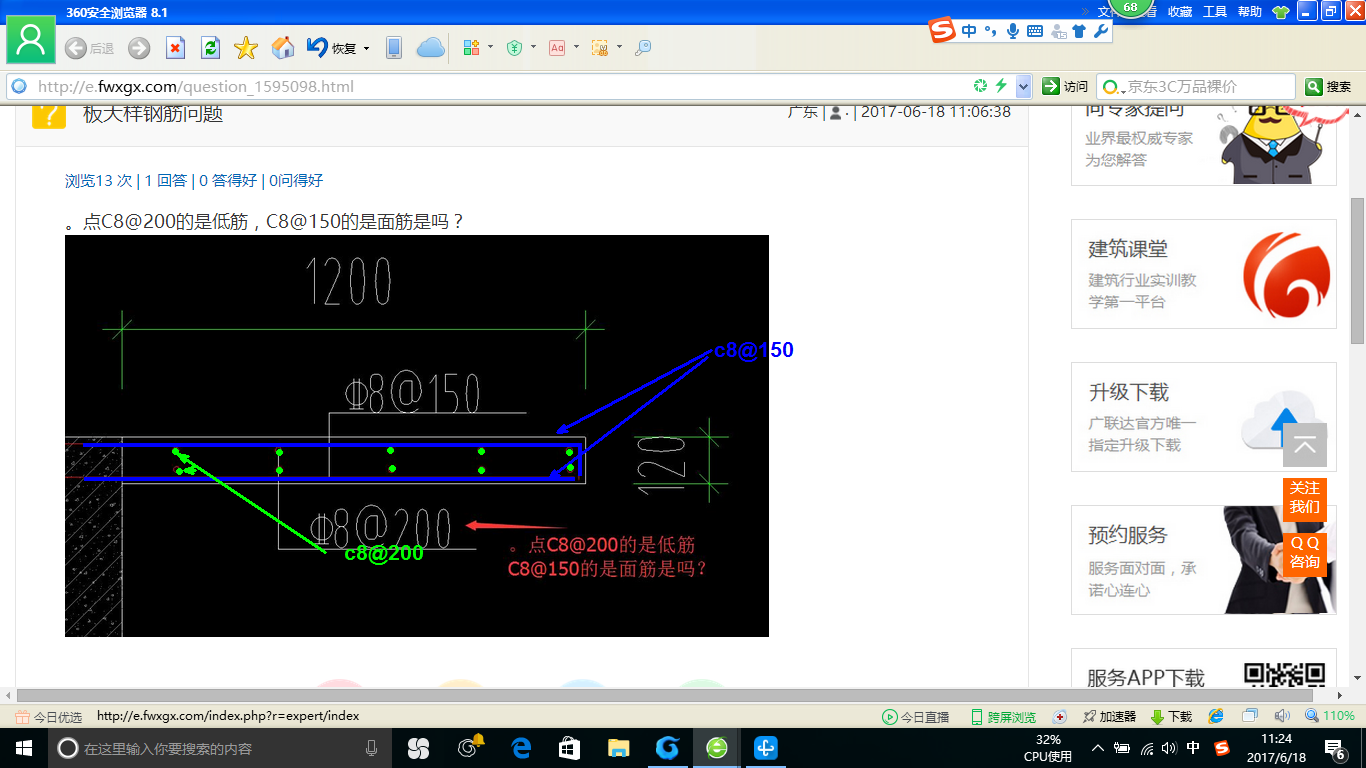This screenshot has height=768, width=1366.
Task: Click the Sogou S logo in floating bar
Action: (x=942, y=31)
